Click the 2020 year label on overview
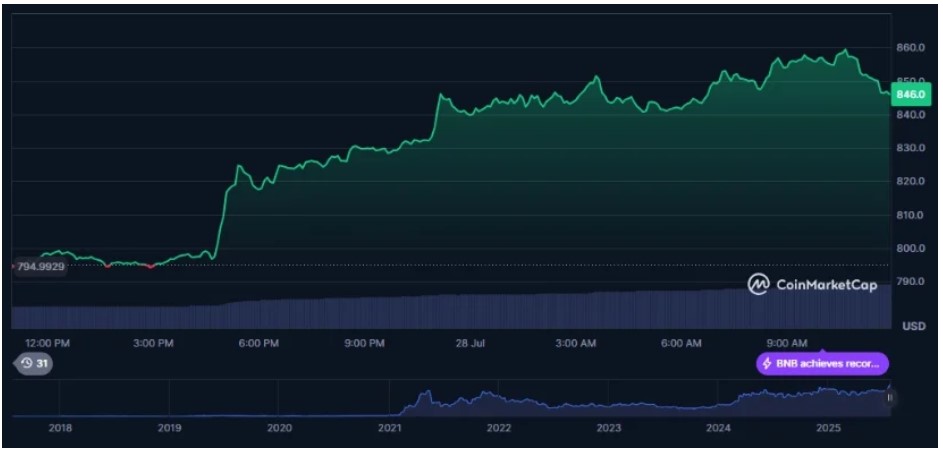943x451 pixels. coord(279,428)
